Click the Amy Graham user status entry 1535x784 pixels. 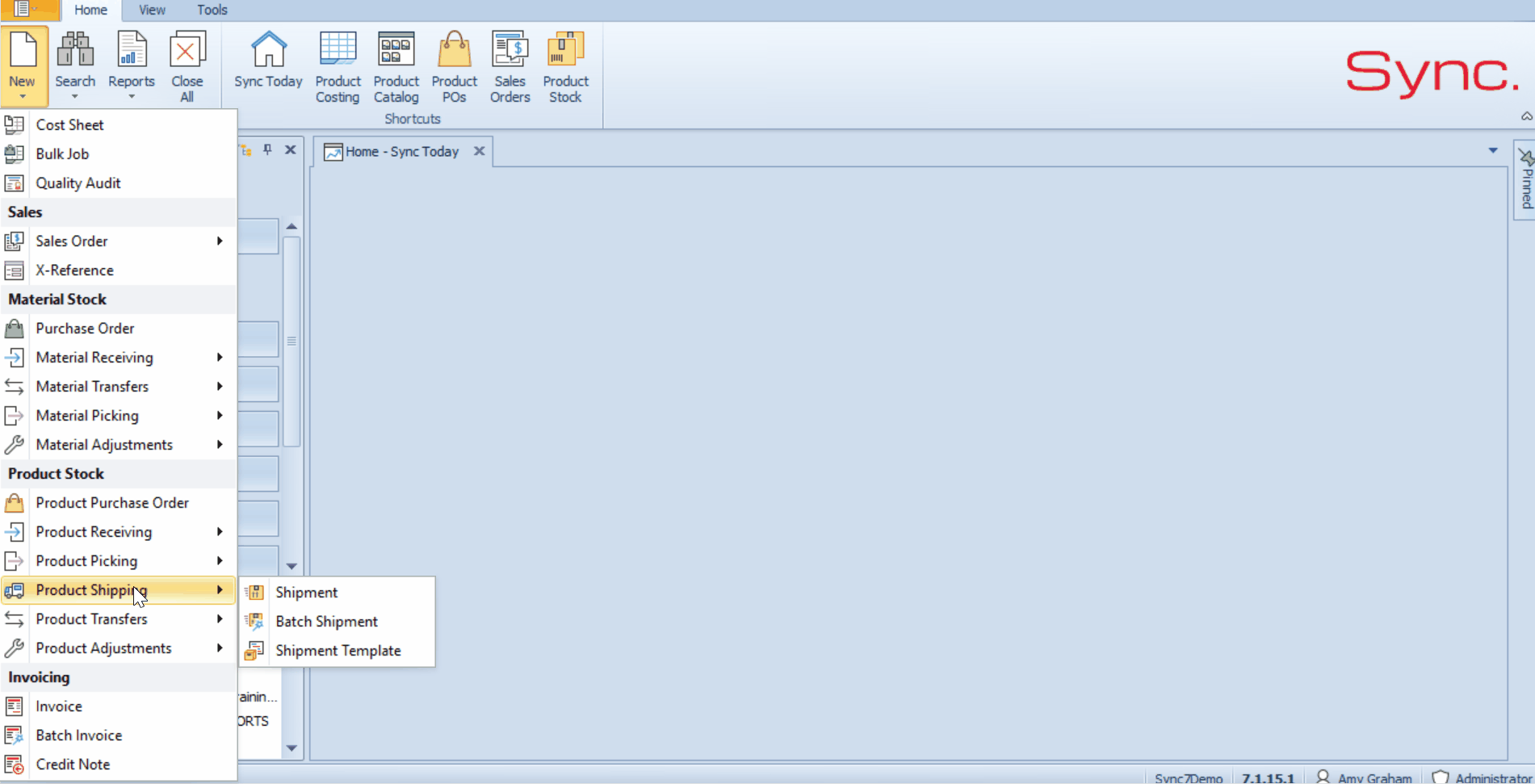click(x=1364, y=778)
